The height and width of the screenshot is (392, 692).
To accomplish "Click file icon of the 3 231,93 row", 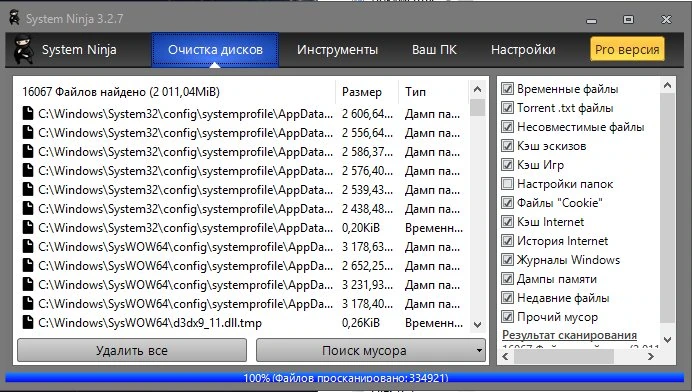I will [x=28, y=284].
